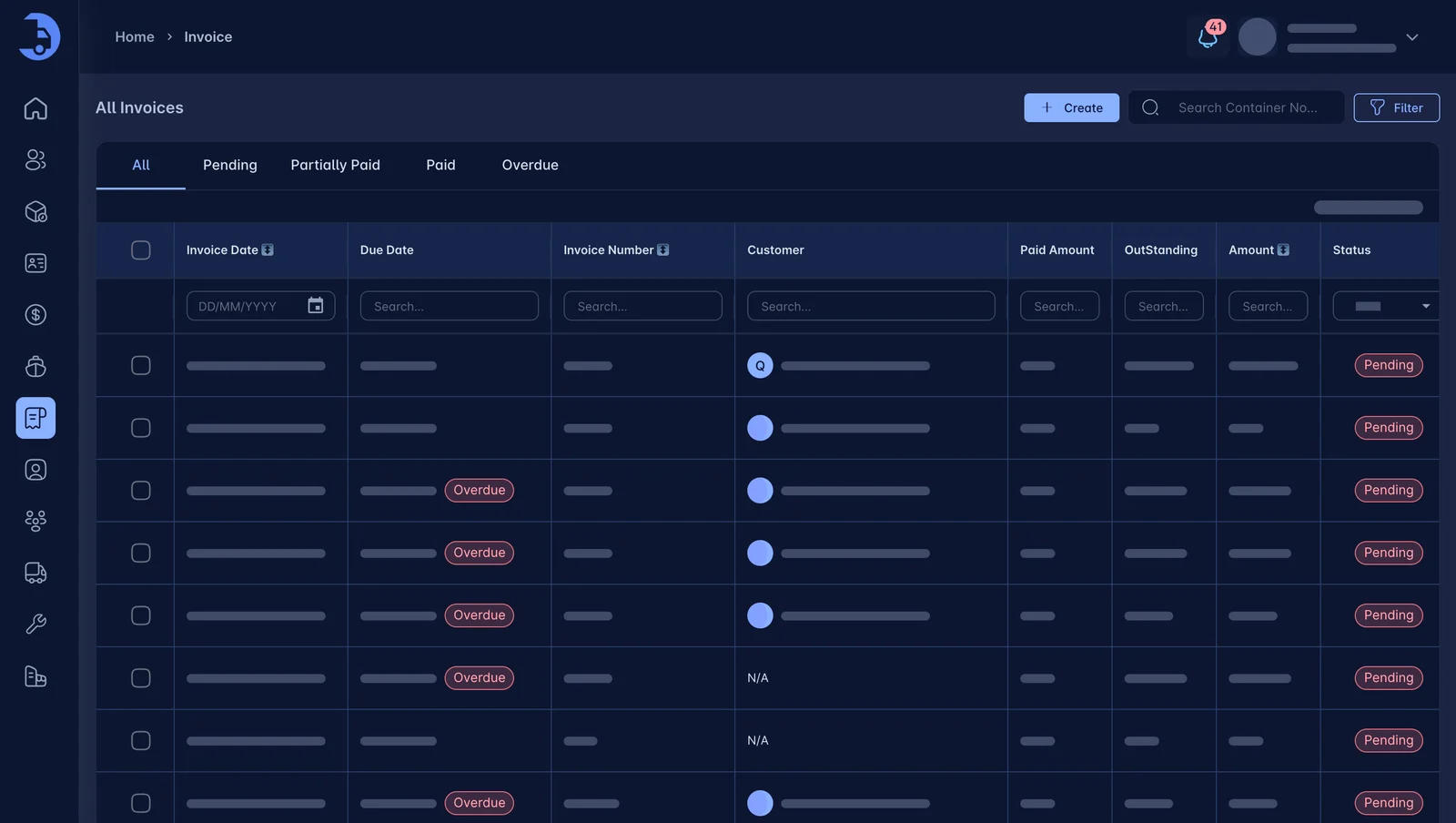Screen dimensions: 1456x823
Task: Open the truck icon in sidebar
Action: [35, 573]
